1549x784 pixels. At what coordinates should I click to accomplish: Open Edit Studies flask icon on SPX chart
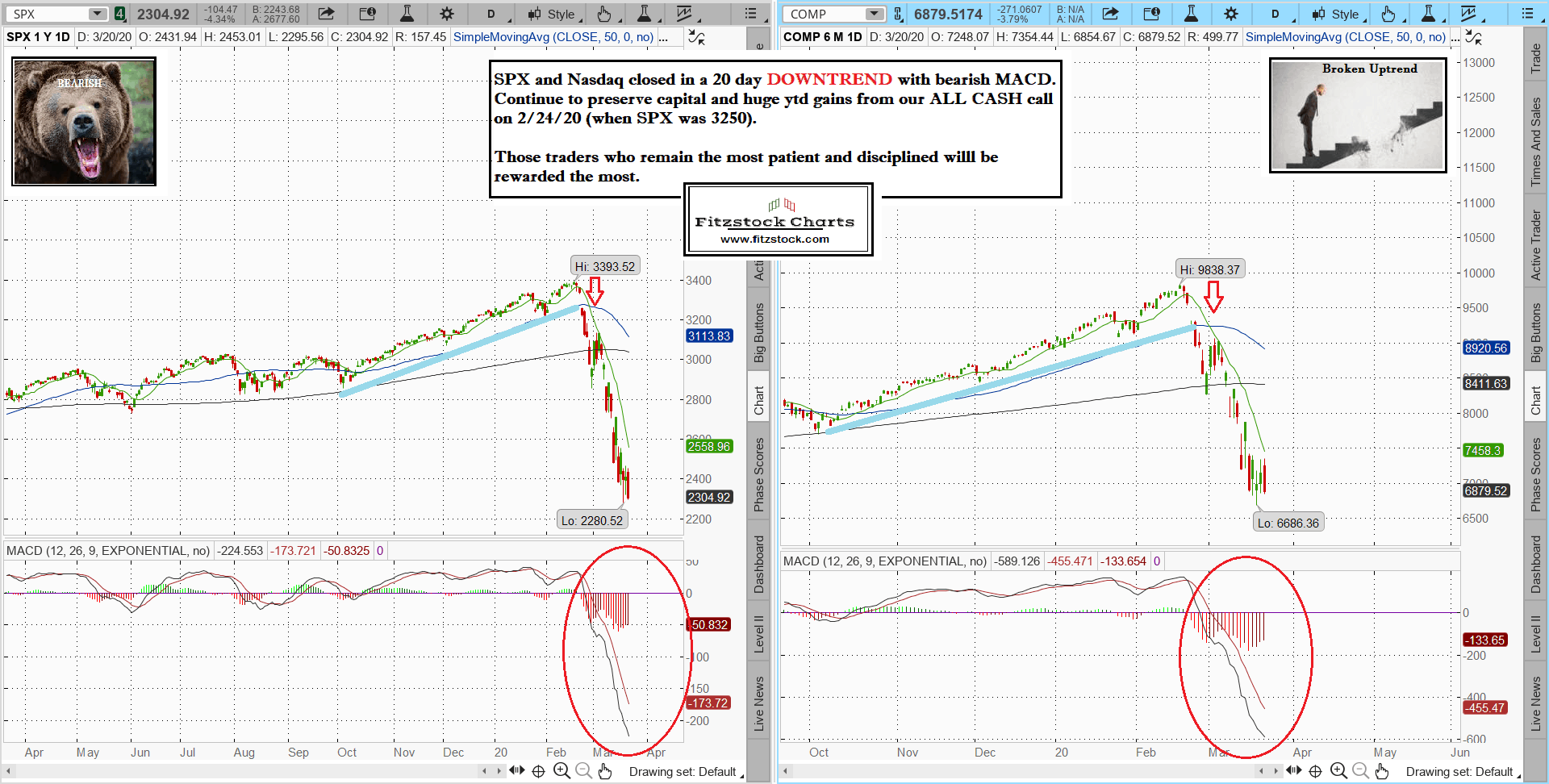(x=407, y=14)
